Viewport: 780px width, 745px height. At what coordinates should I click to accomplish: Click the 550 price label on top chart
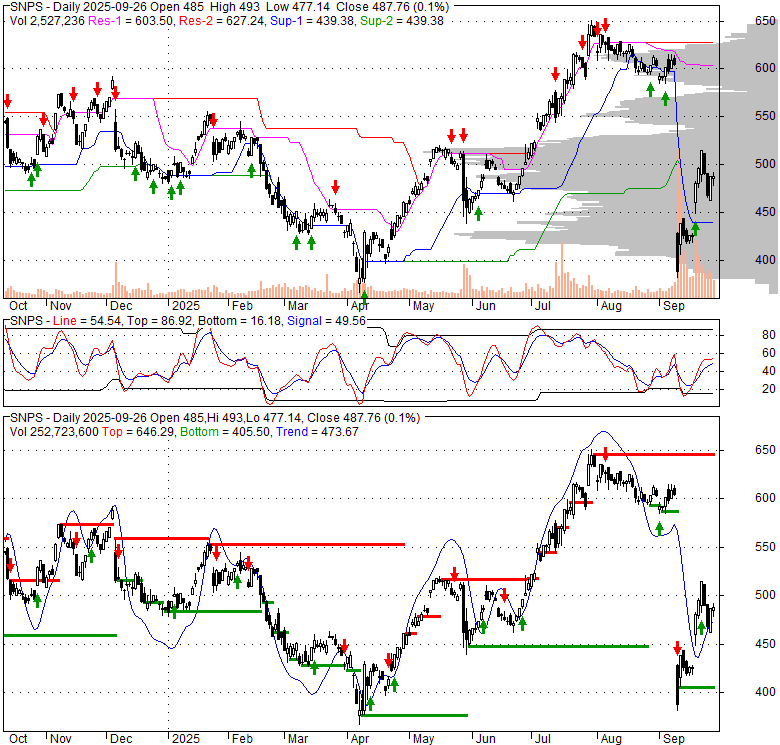[x=765, y=116]
